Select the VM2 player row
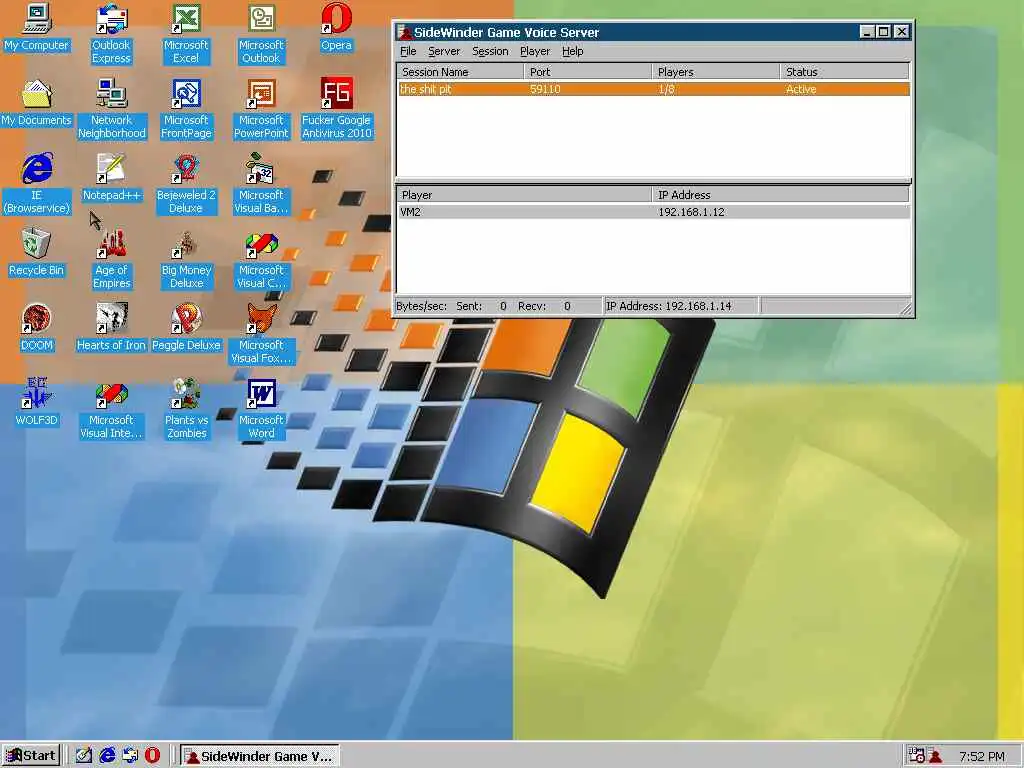Viewport: 1024px width, 768px height. click(x=654, y=212)
